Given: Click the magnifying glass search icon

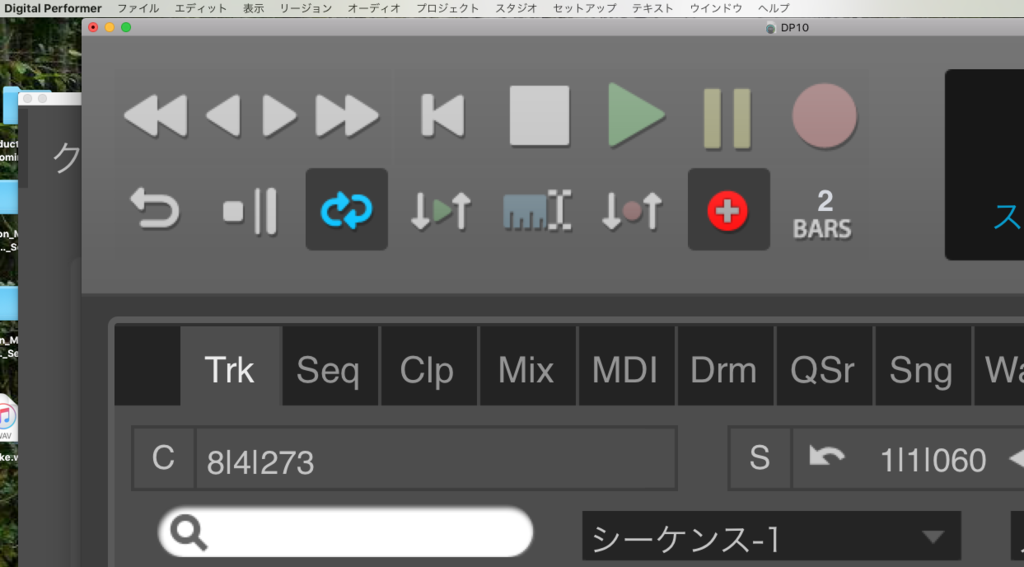Looking at the screenshot, I should [x=189, y=534].
